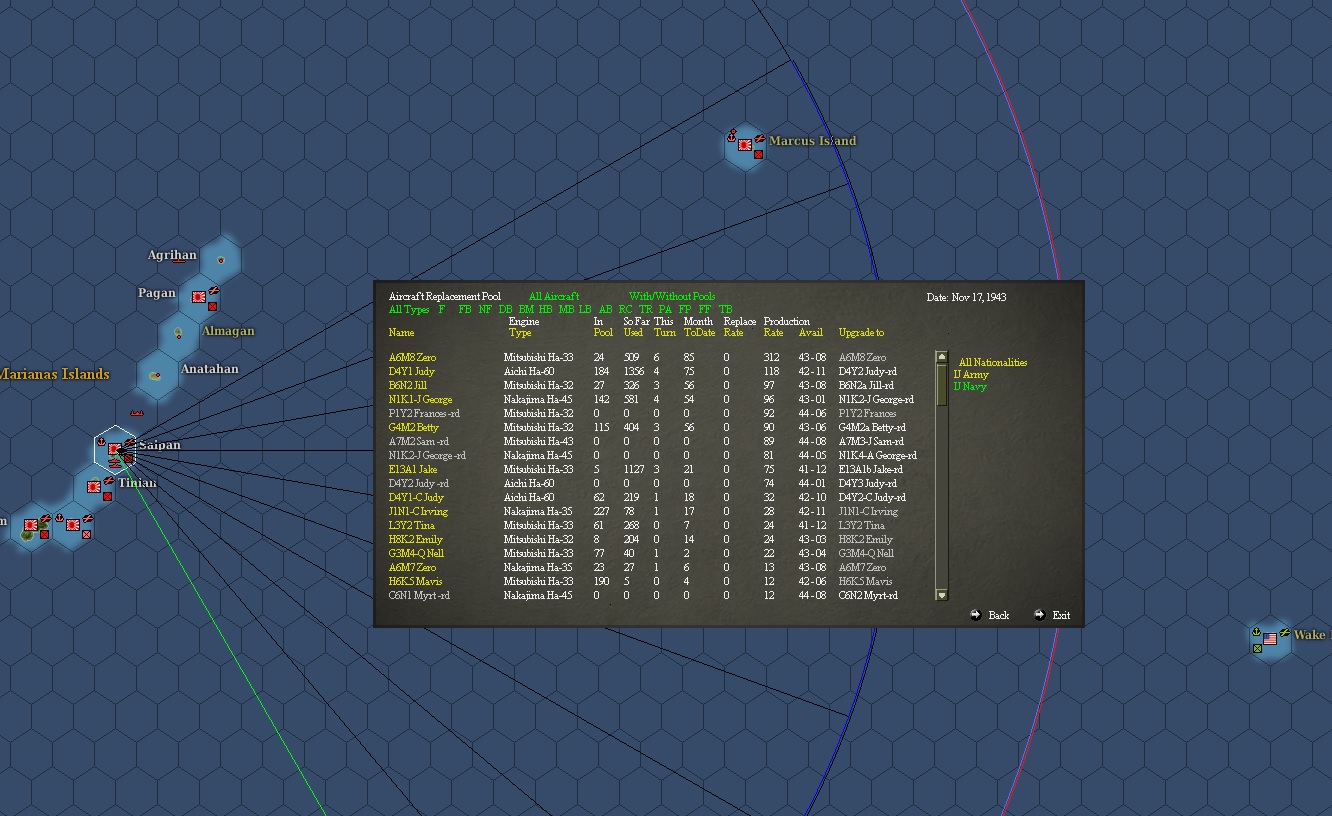Select the IJ Navy nationality filter
Image resolution: width=1332 pixels, height=816 pixels.
(970, 387)
